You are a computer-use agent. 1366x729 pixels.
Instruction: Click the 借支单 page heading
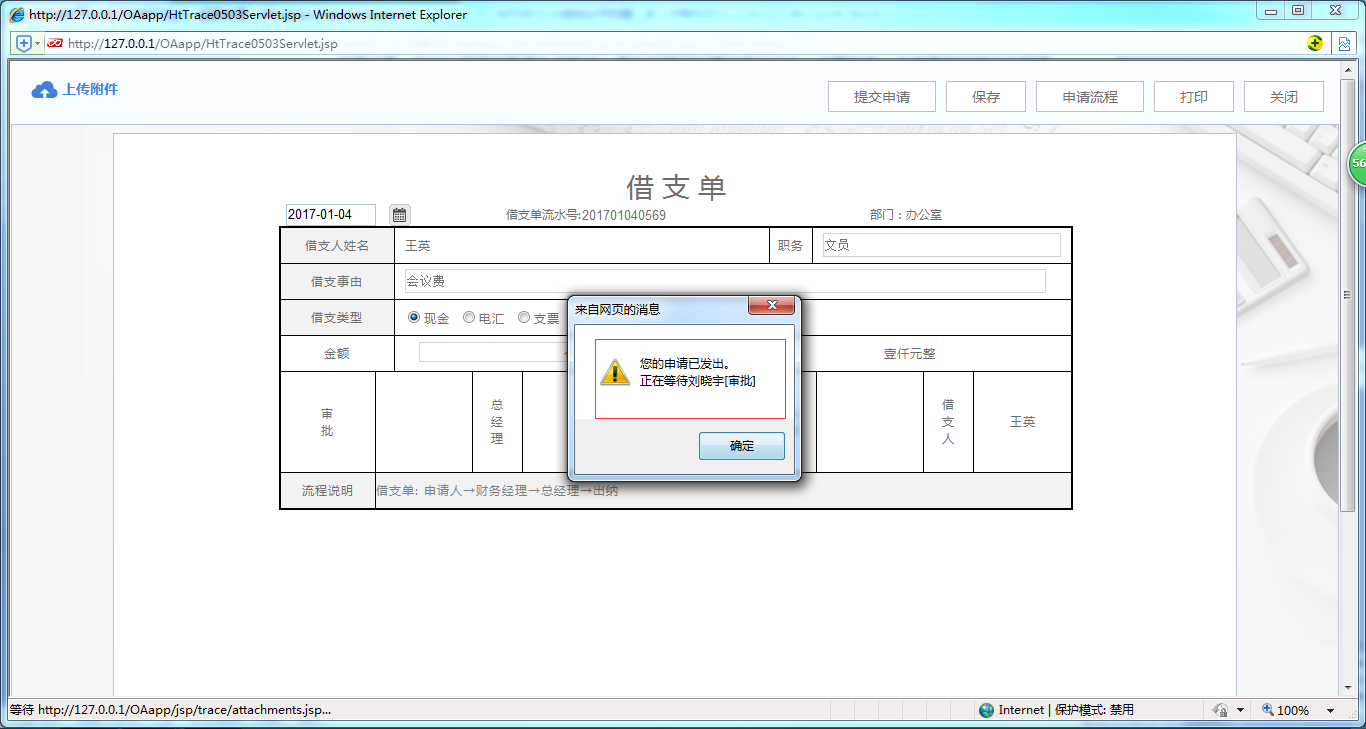[x=676, y=187]
